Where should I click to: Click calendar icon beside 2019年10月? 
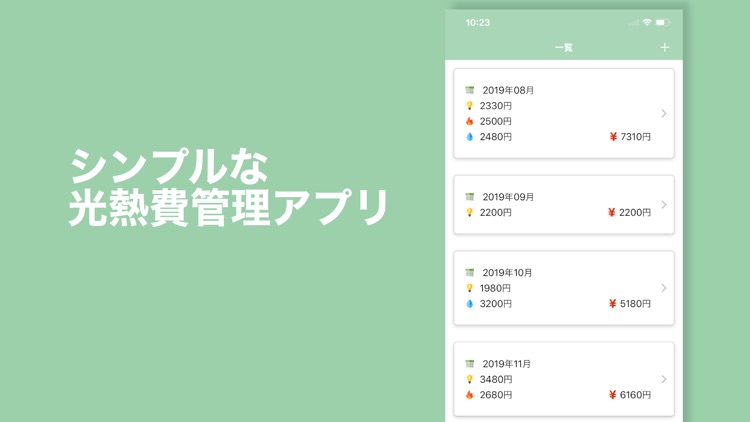click(x=470, y=273)
